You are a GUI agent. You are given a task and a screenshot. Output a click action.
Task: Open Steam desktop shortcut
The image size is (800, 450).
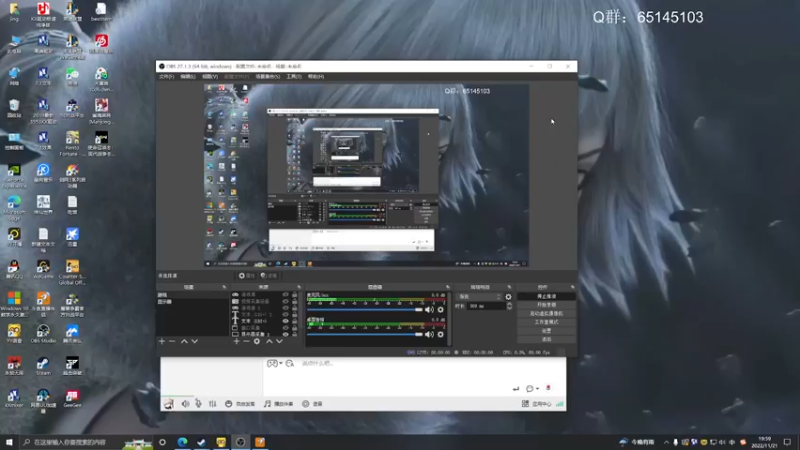(x=43, y=366)
